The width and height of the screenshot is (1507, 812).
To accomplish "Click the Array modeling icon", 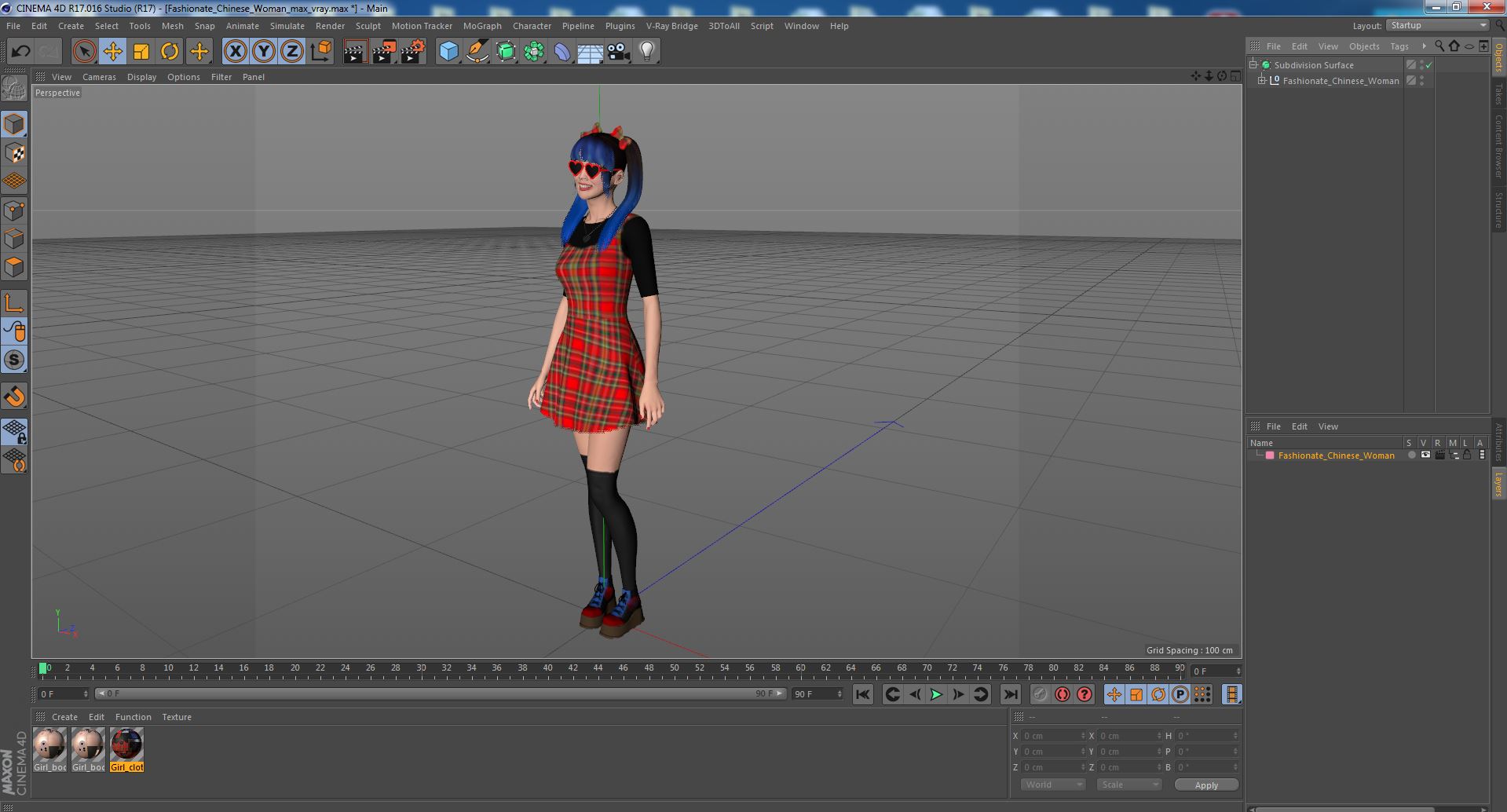I will [534, 52].
